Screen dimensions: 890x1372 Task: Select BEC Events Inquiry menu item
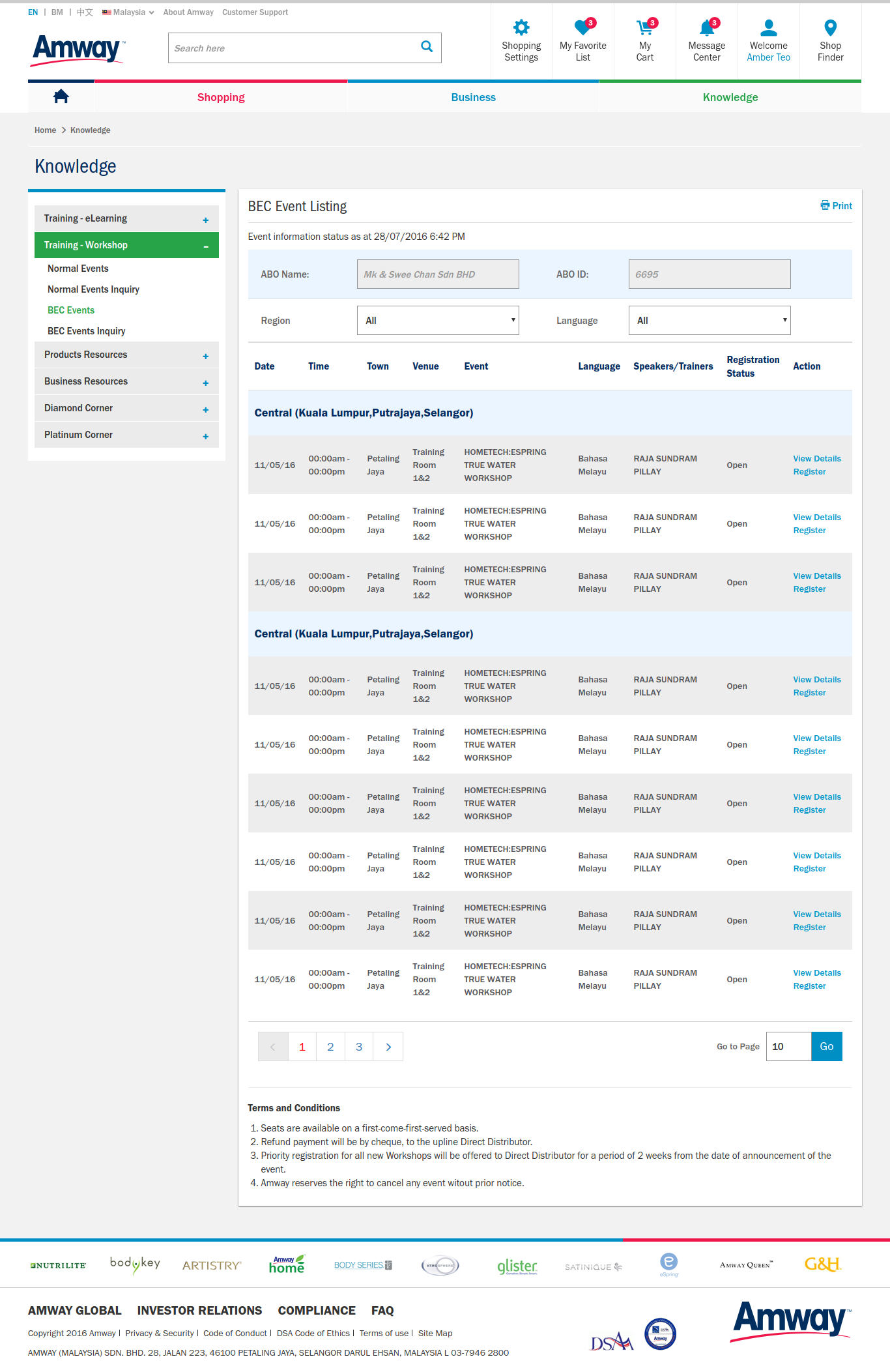[87, 331]
